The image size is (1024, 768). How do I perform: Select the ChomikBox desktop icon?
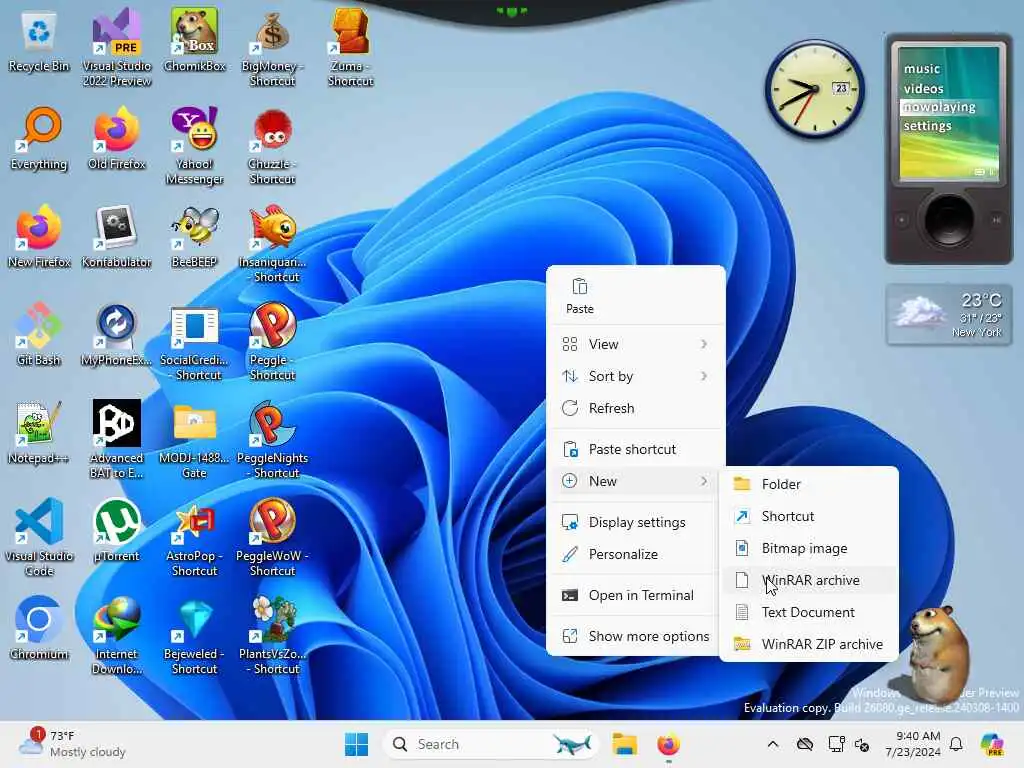click(195, 40)
